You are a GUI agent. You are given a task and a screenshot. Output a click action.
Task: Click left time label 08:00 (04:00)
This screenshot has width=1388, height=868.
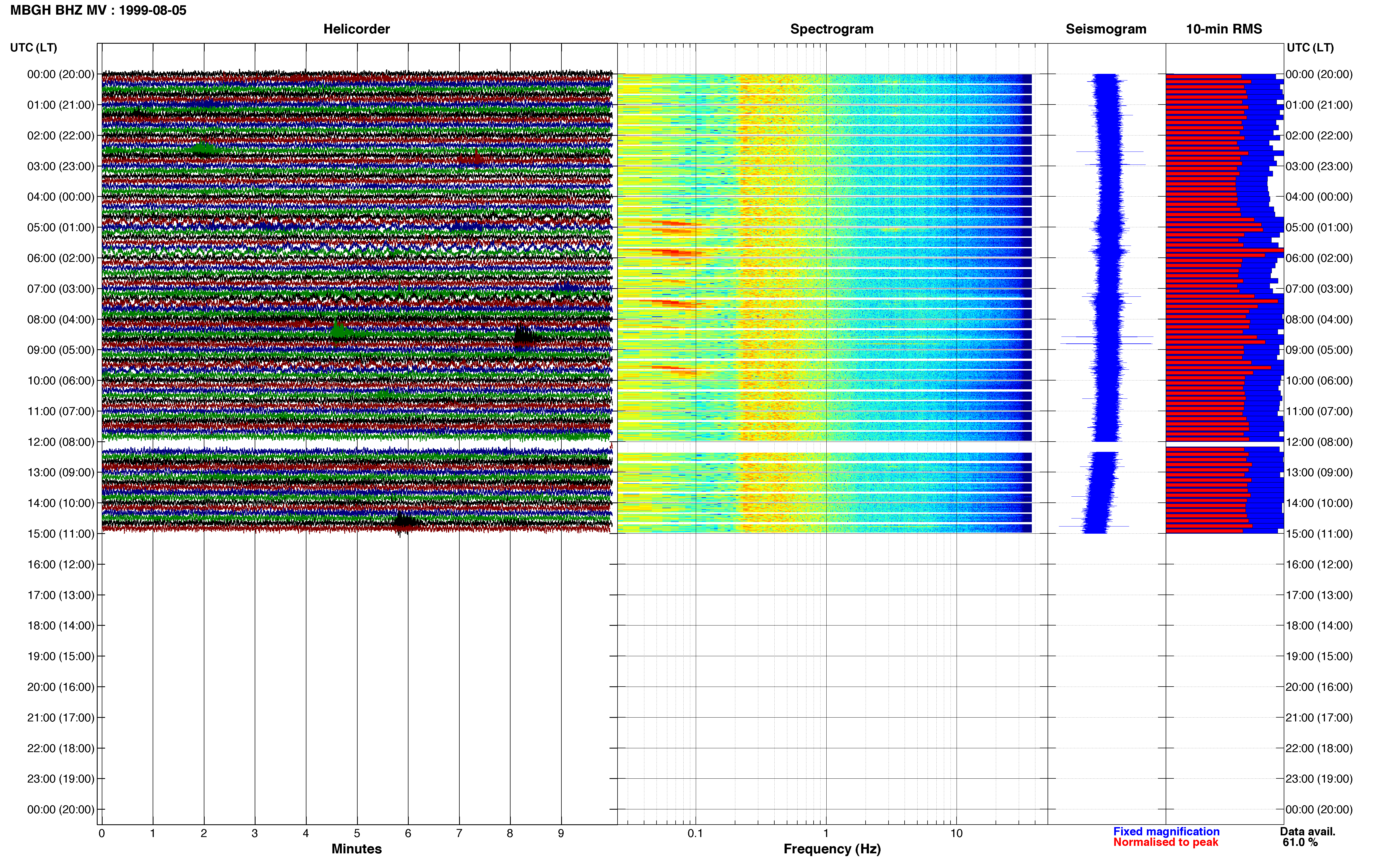pos(61,319)
